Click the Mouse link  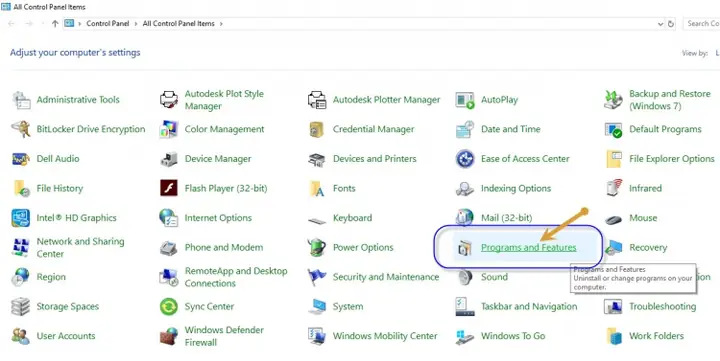click(x=643, y=218)
